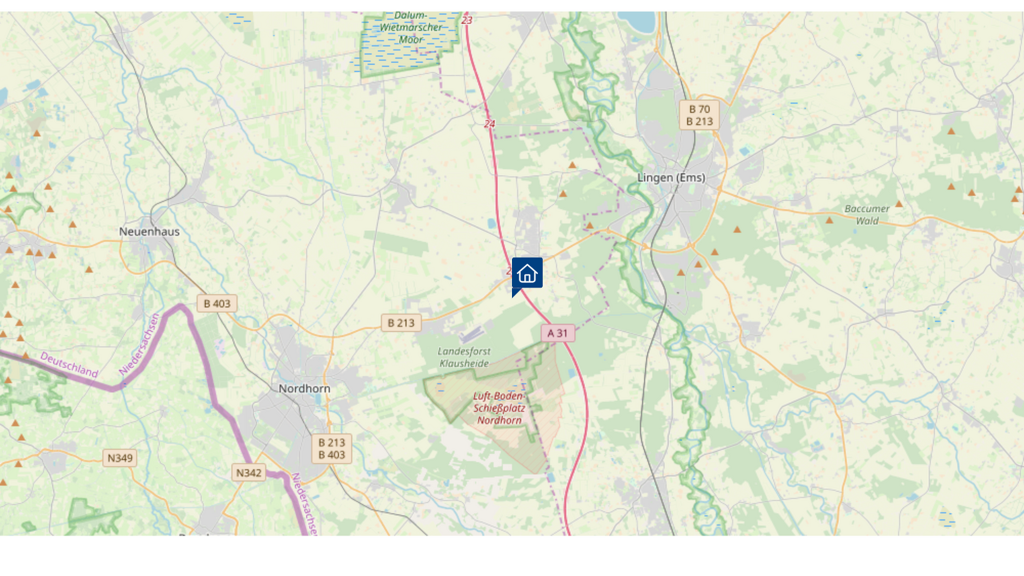Click the B 70 B 213 road sign

699,116
